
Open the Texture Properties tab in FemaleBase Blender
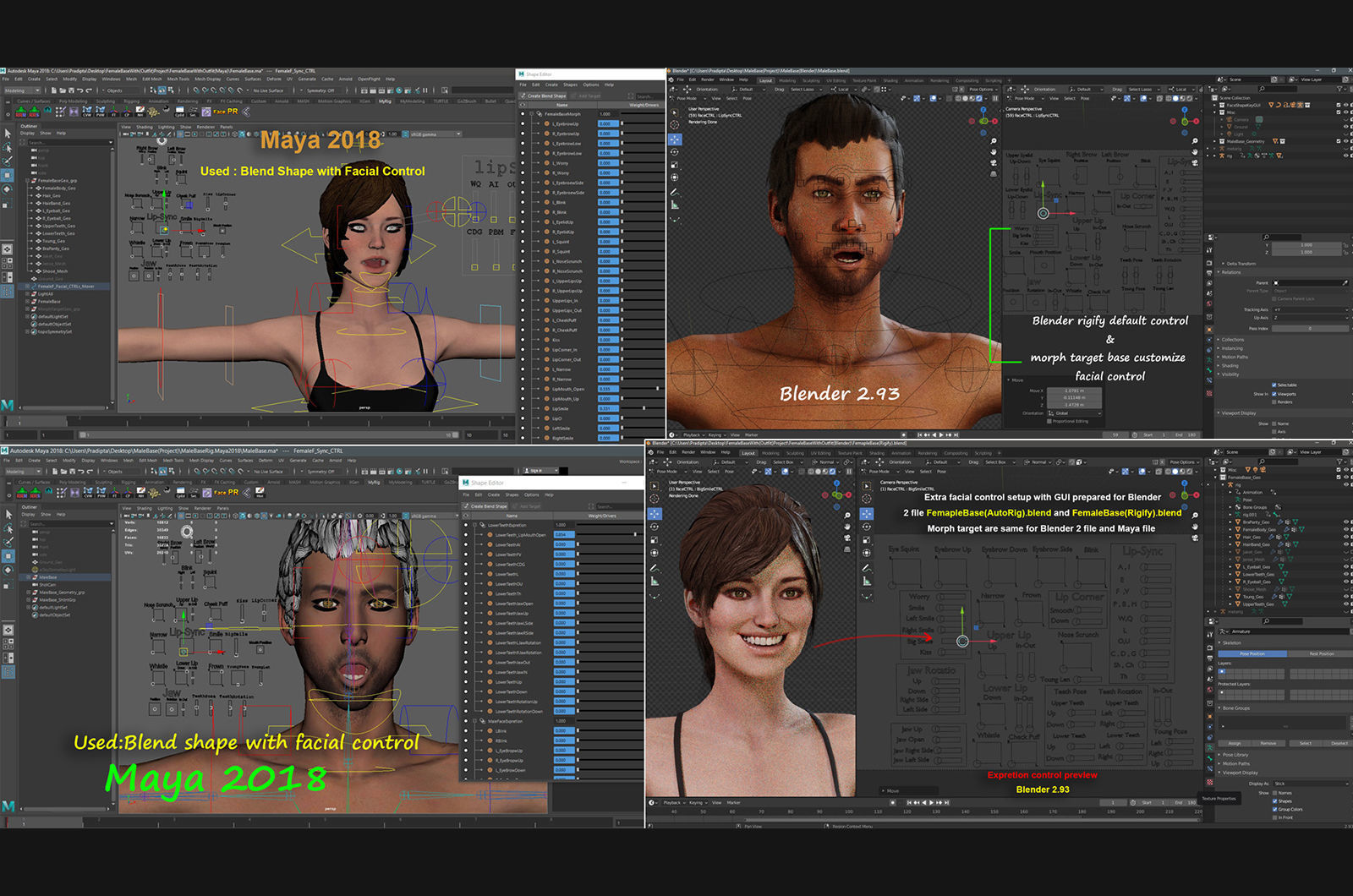coord(1210,782)
